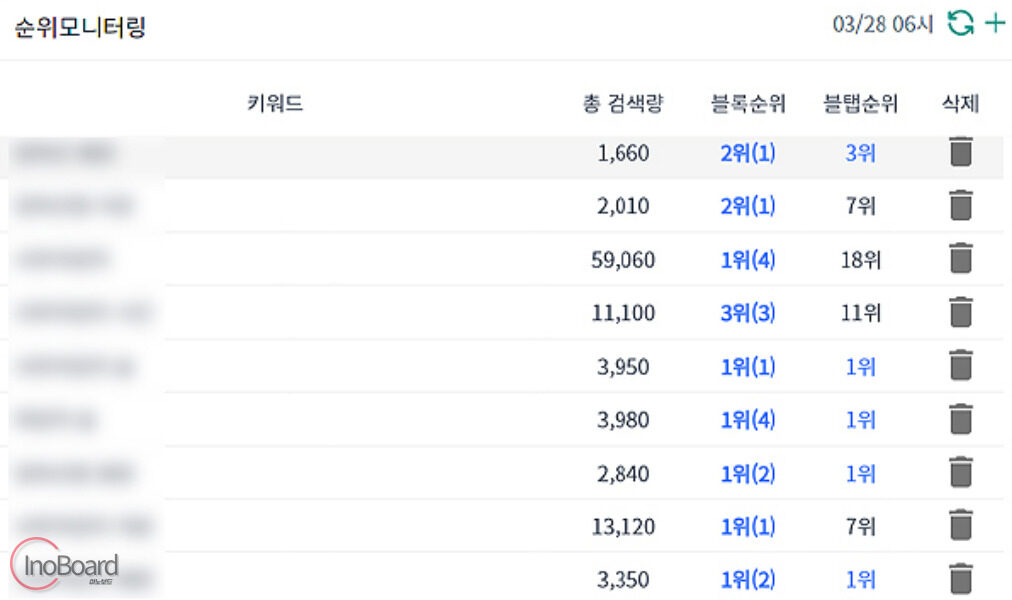Select the 13,120 search volume cell
The height and width of the screenshot is (600, 1012).
[x=623, y=527]
